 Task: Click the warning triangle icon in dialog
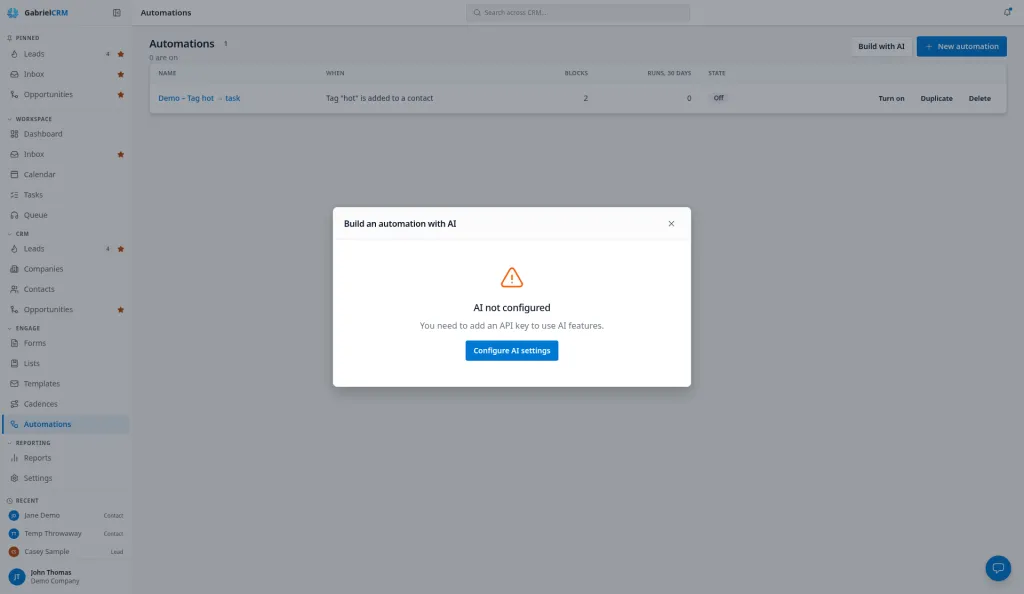(511, 277)
